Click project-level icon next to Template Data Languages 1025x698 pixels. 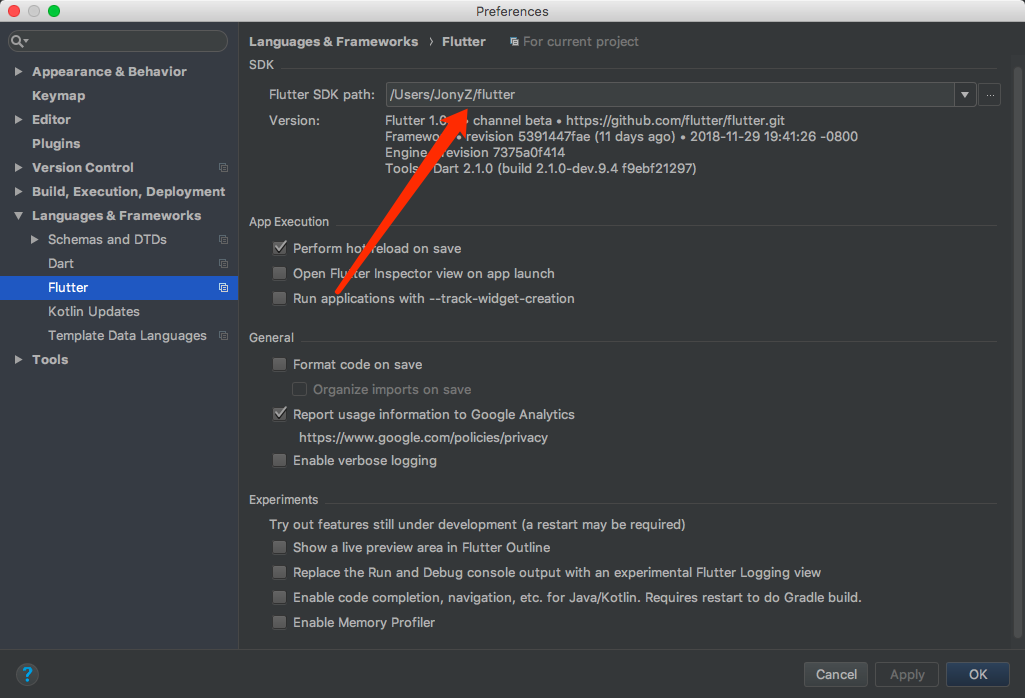tap(224, 335)
